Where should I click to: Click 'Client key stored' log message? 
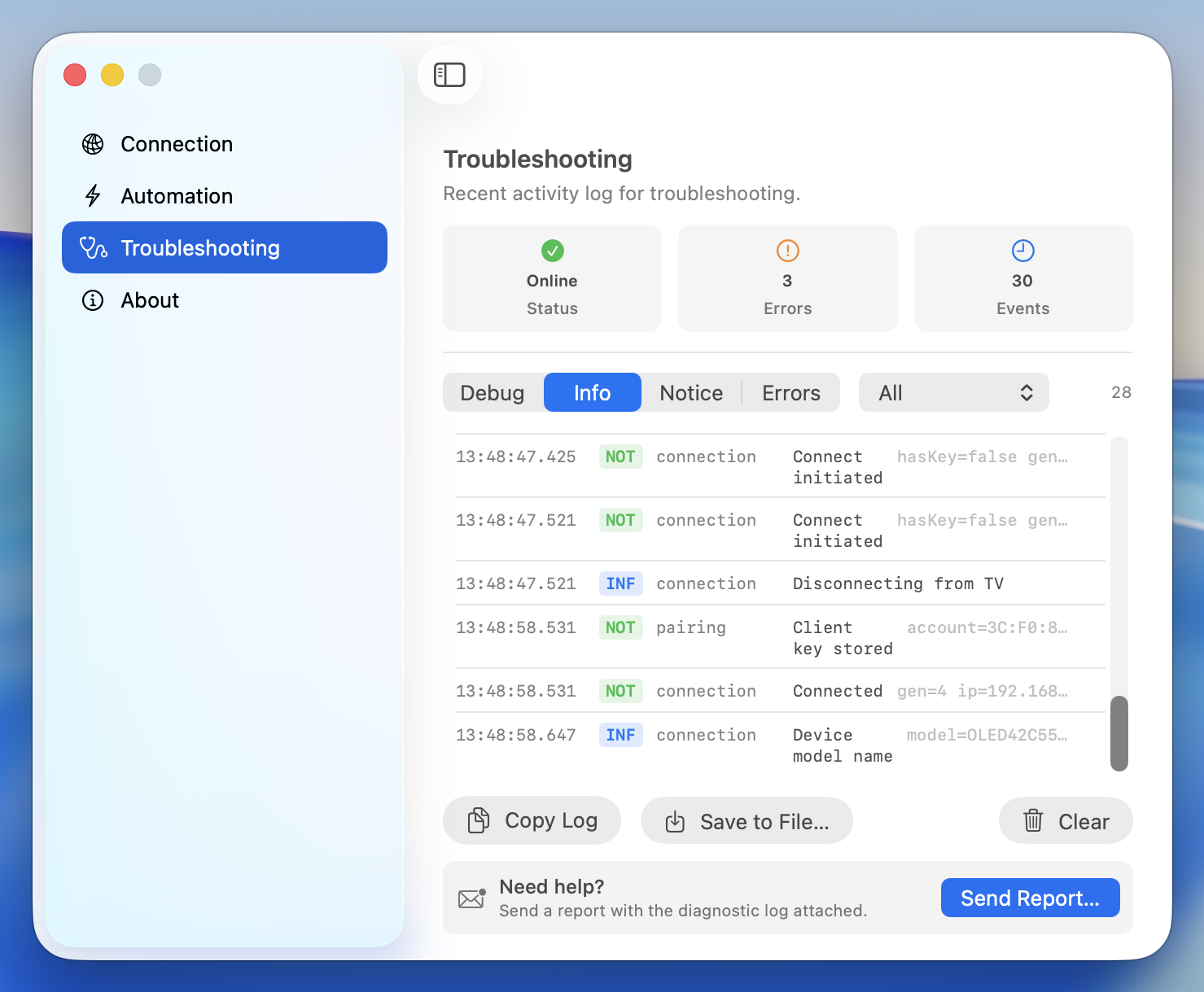coord(843,638)
